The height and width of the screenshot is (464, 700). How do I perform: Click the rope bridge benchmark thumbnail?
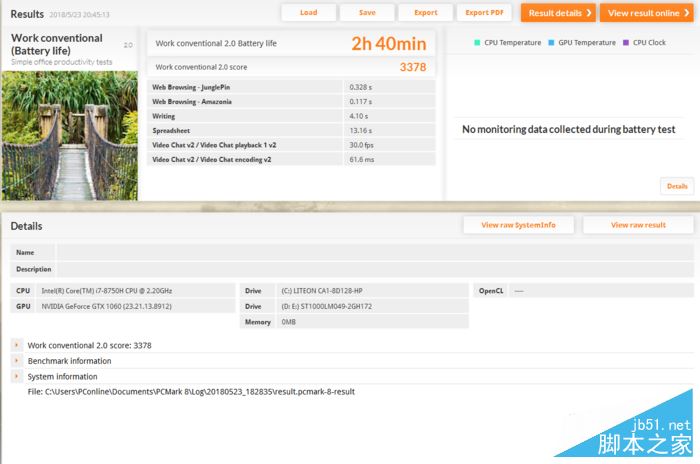(70, 135)
